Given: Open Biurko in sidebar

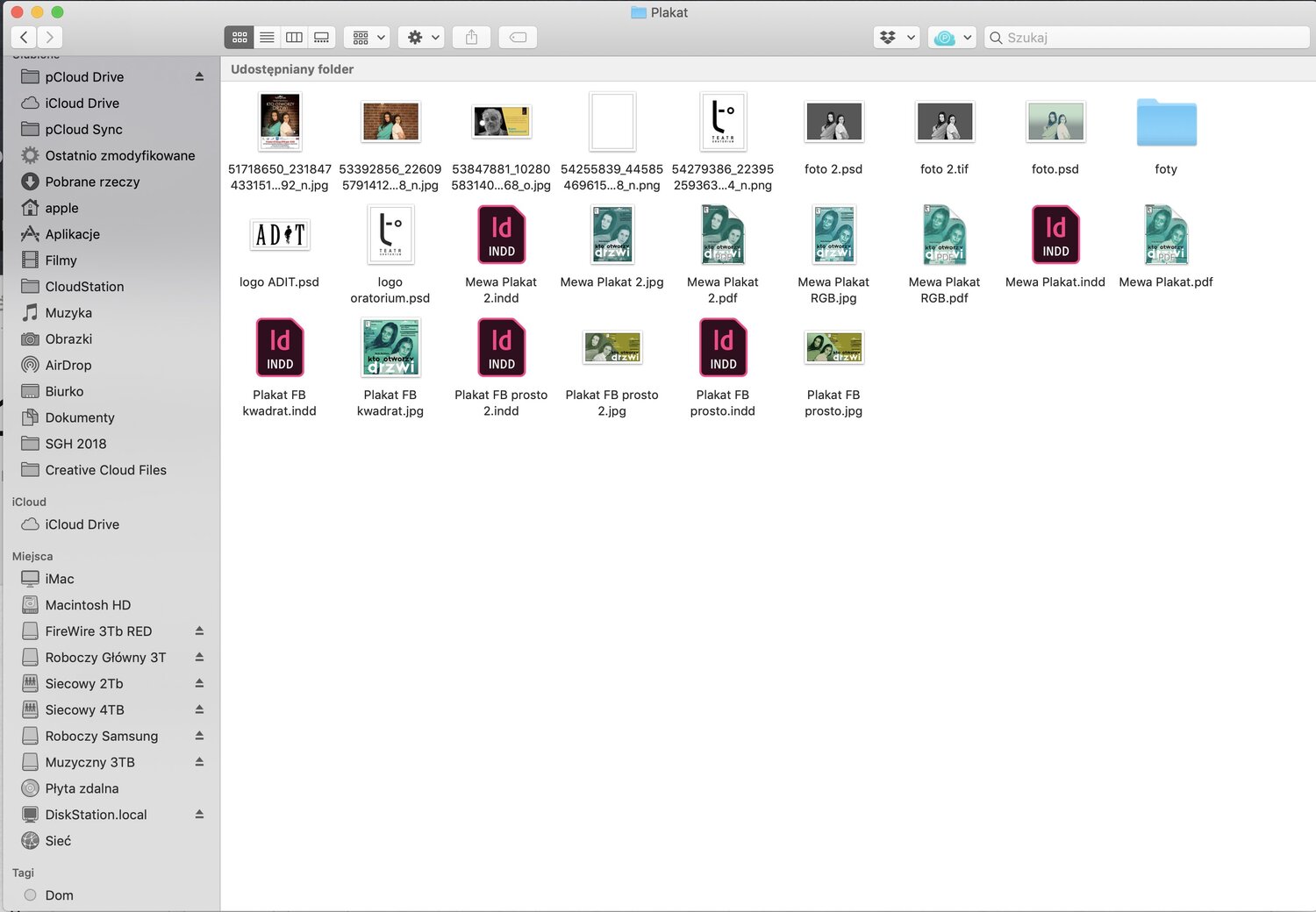Looking at the screenshot, I should click(64, 392).
